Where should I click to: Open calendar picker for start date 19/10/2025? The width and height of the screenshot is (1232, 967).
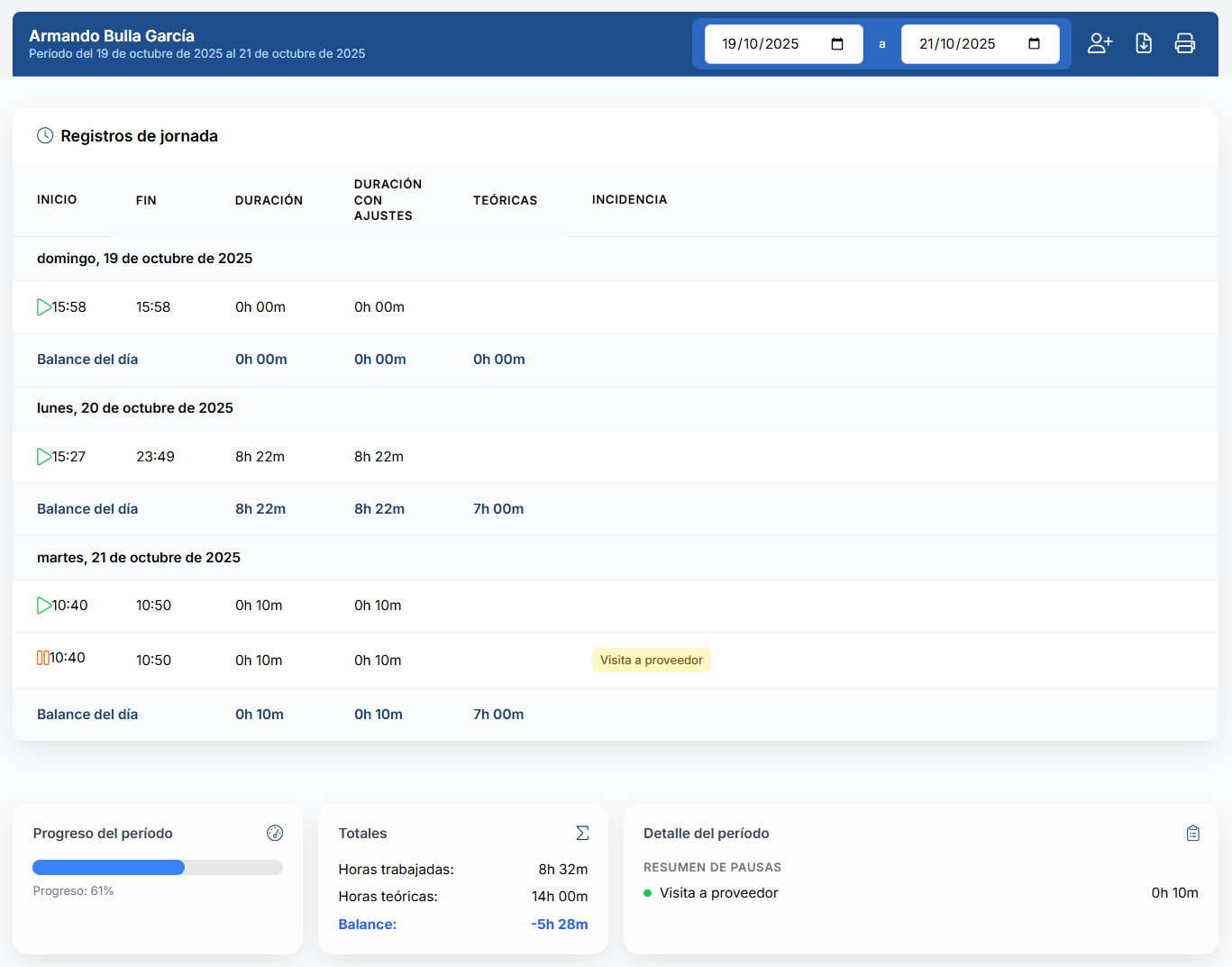coord(837,44)
